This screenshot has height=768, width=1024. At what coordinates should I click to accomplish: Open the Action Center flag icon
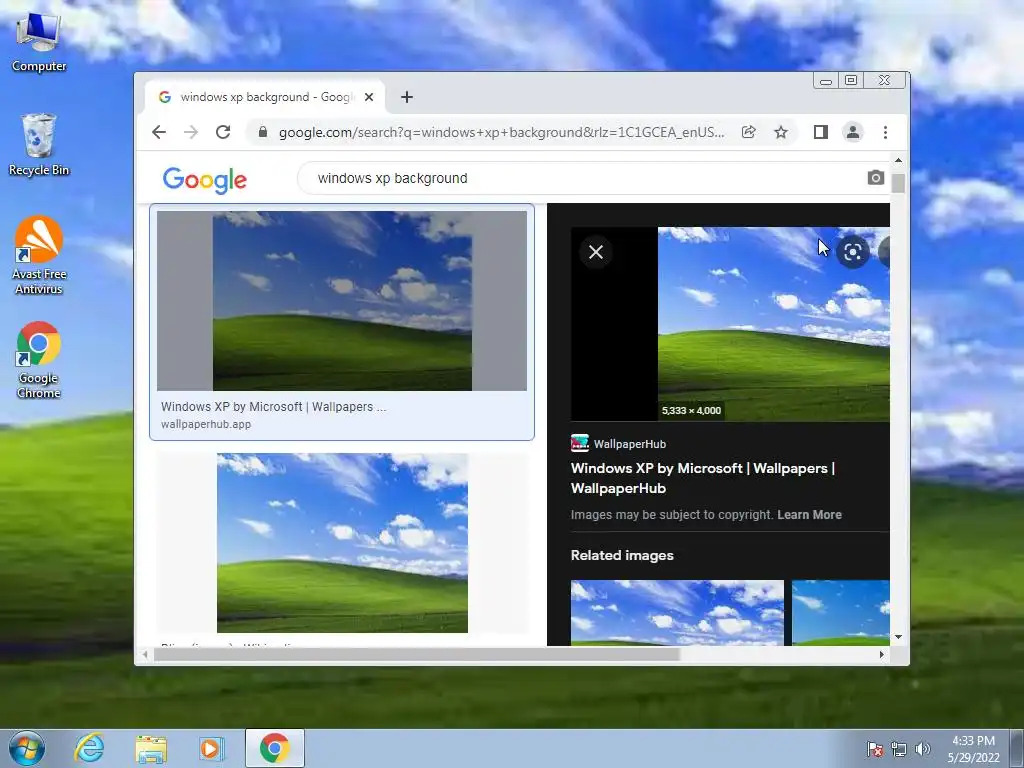click(x=875, y=749)
